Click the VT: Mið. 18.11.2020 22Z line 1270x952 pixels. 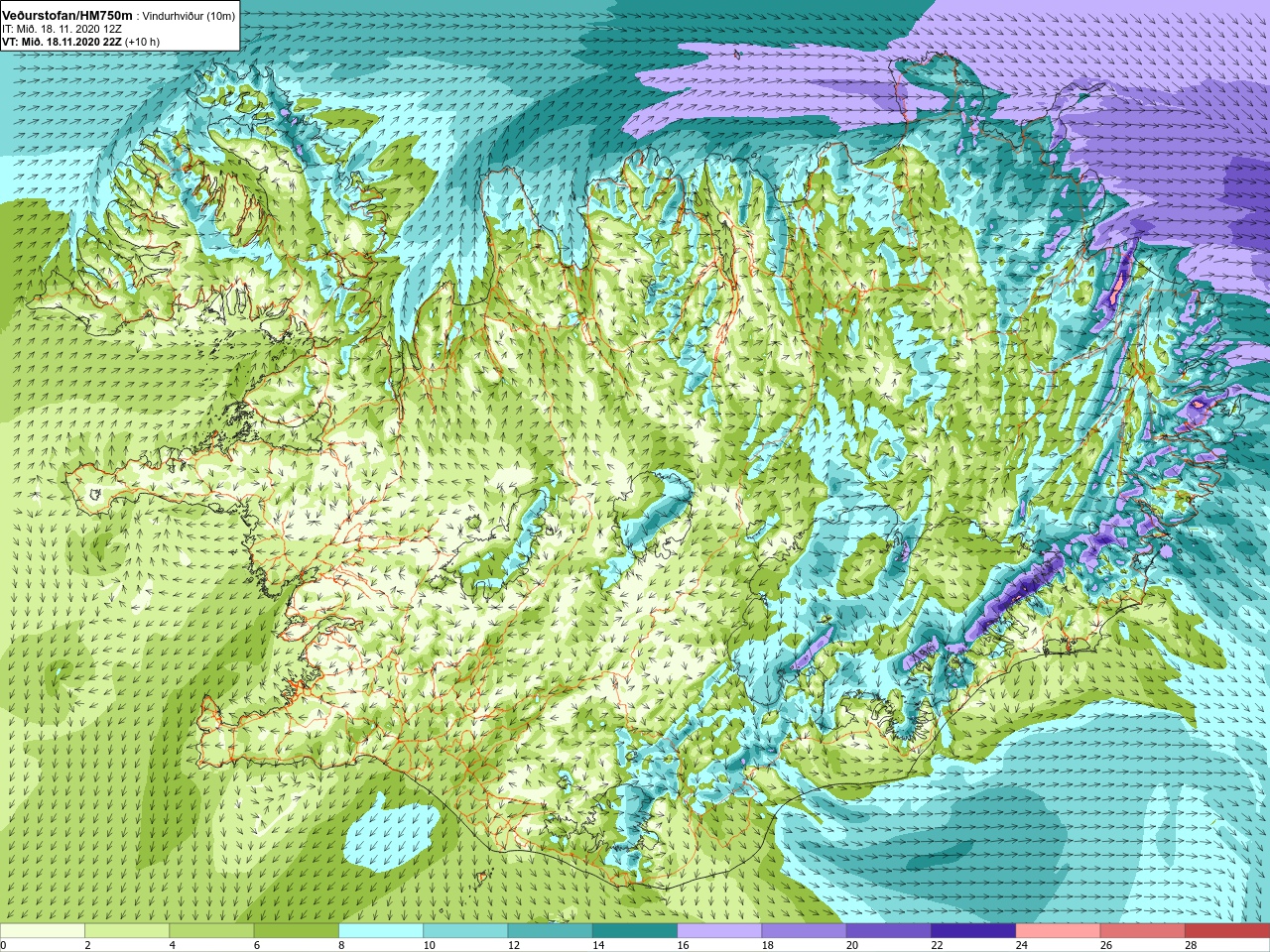[x=62, y=42]
